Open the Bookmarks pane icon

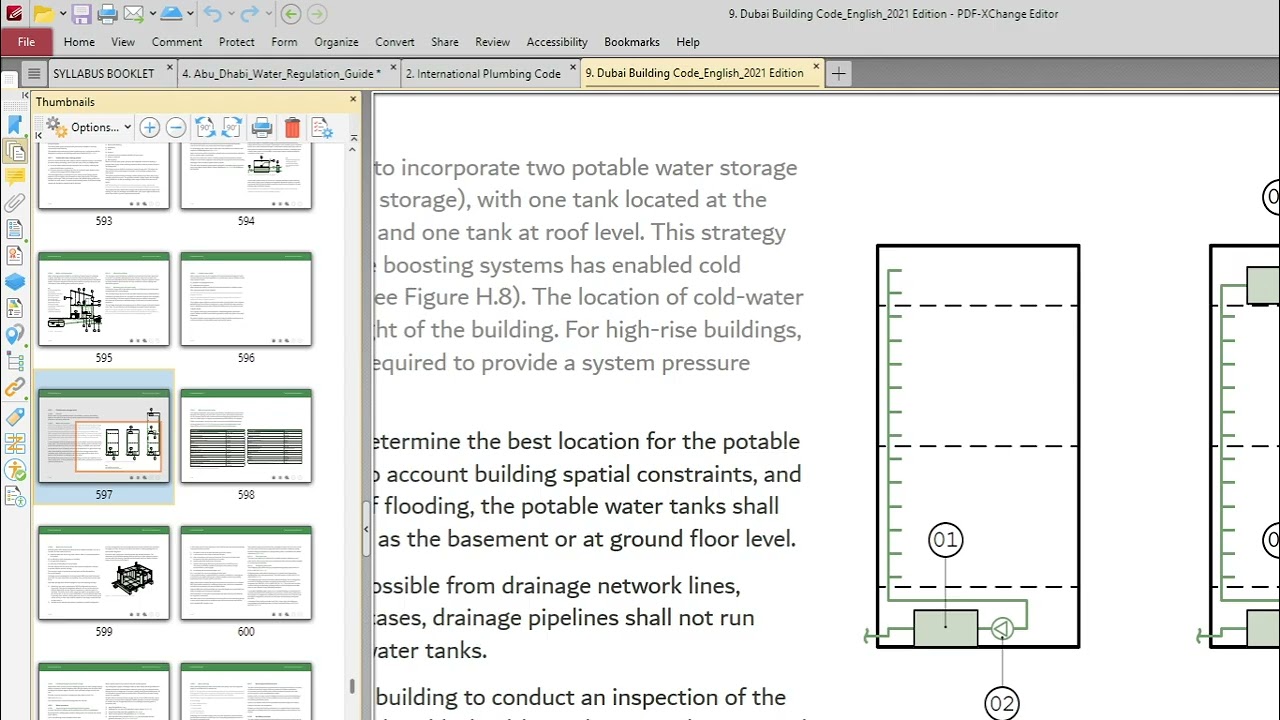coord(15,125)
